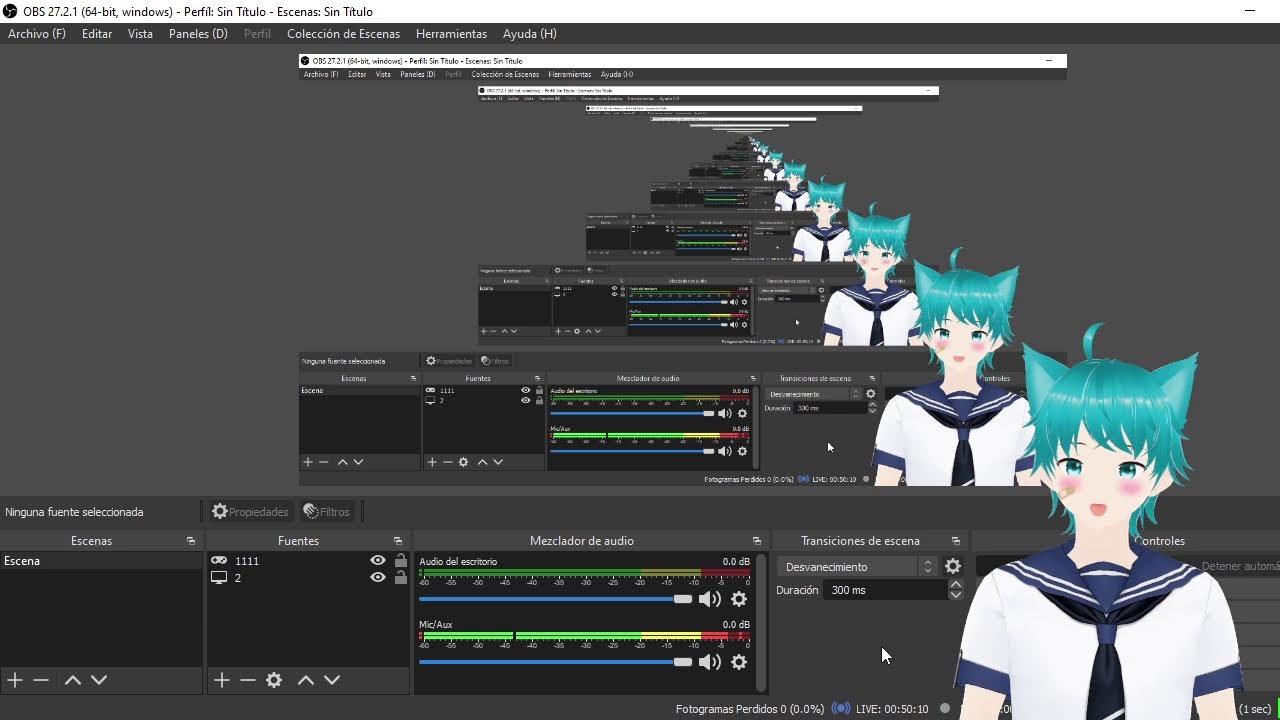Move scene up with arrow icon
The height and width of the screenshot is (720, 1280).
pyautogui.click(x=73, y=680)
